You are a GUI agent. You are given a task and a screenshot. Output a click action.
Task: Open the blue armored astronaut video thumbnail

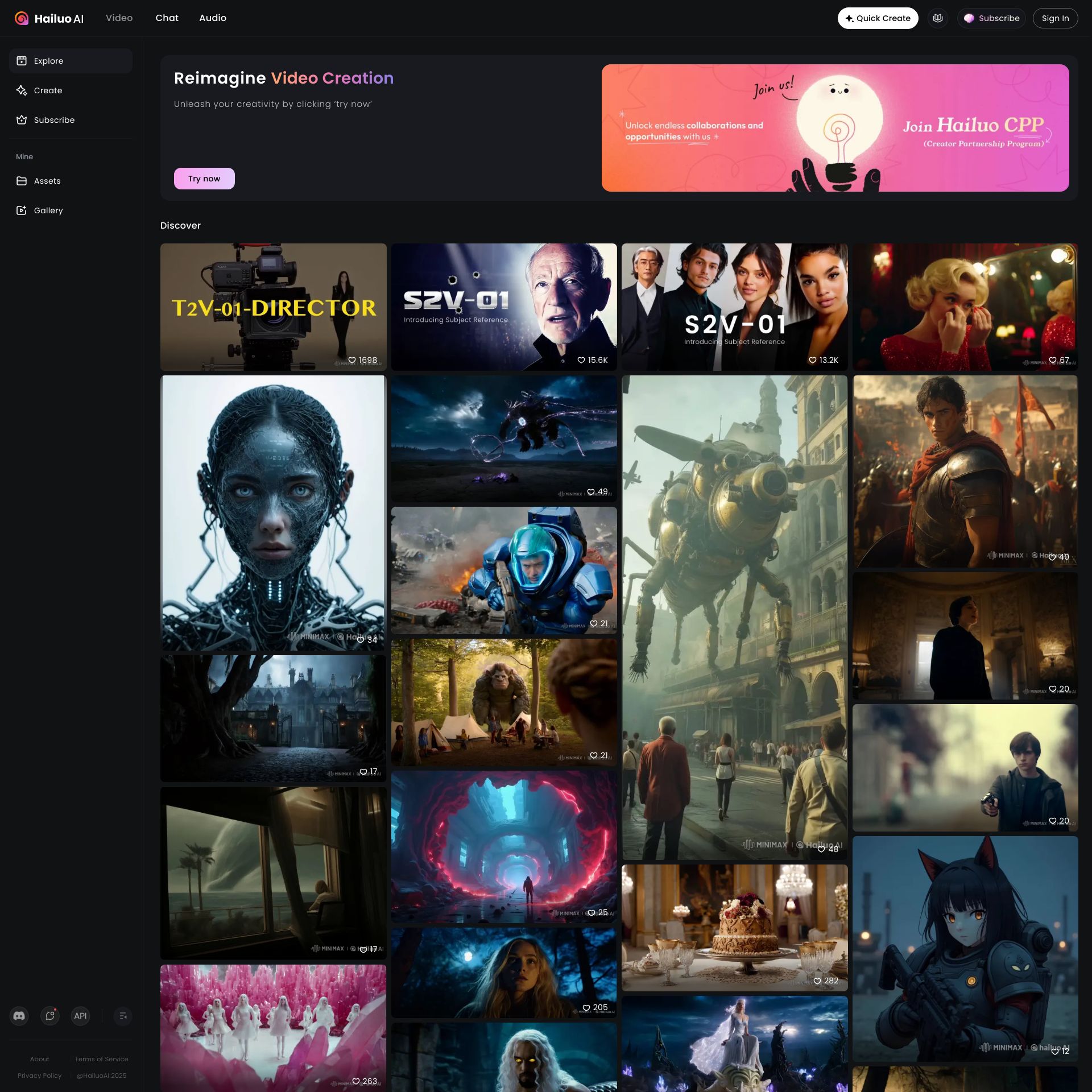tap(504, 570)
